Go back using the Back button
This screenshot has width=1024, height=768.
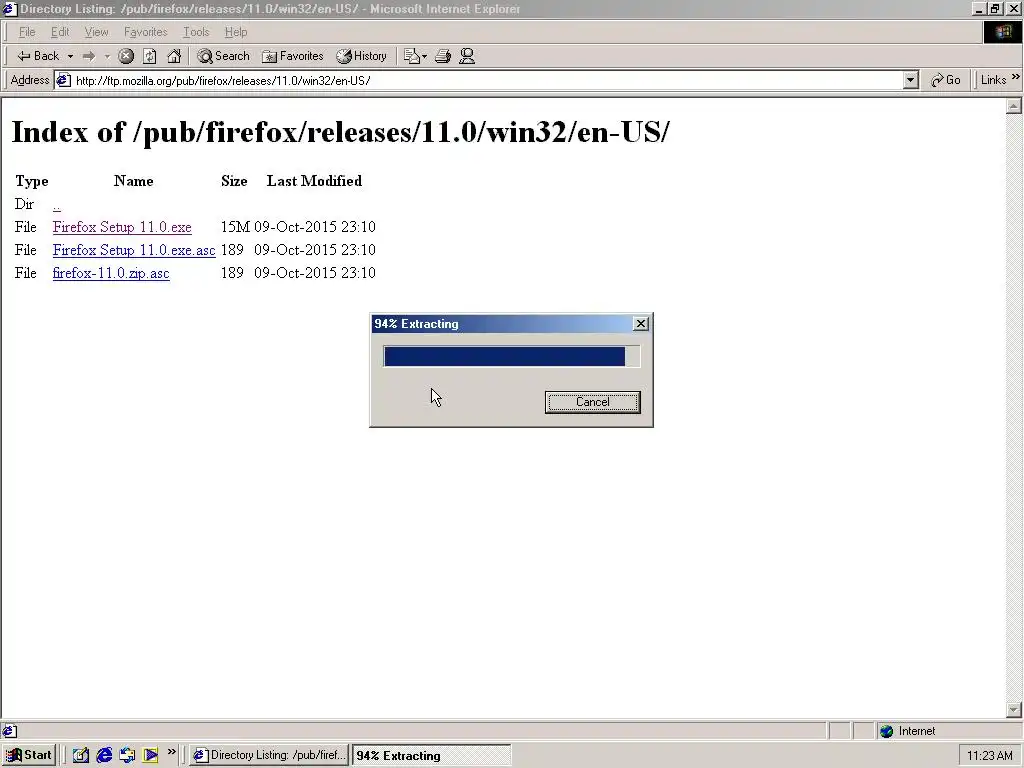pos(38,56)
